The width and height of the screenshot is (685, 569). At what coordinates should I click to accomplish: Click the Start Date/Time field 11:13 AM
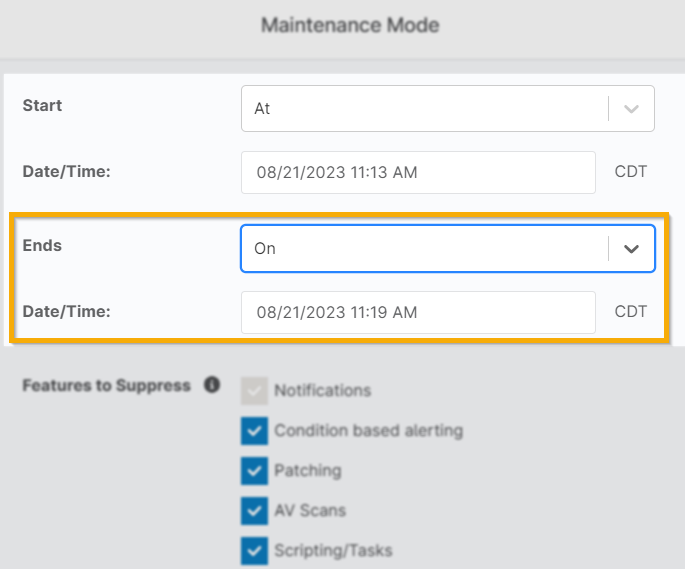418,172
